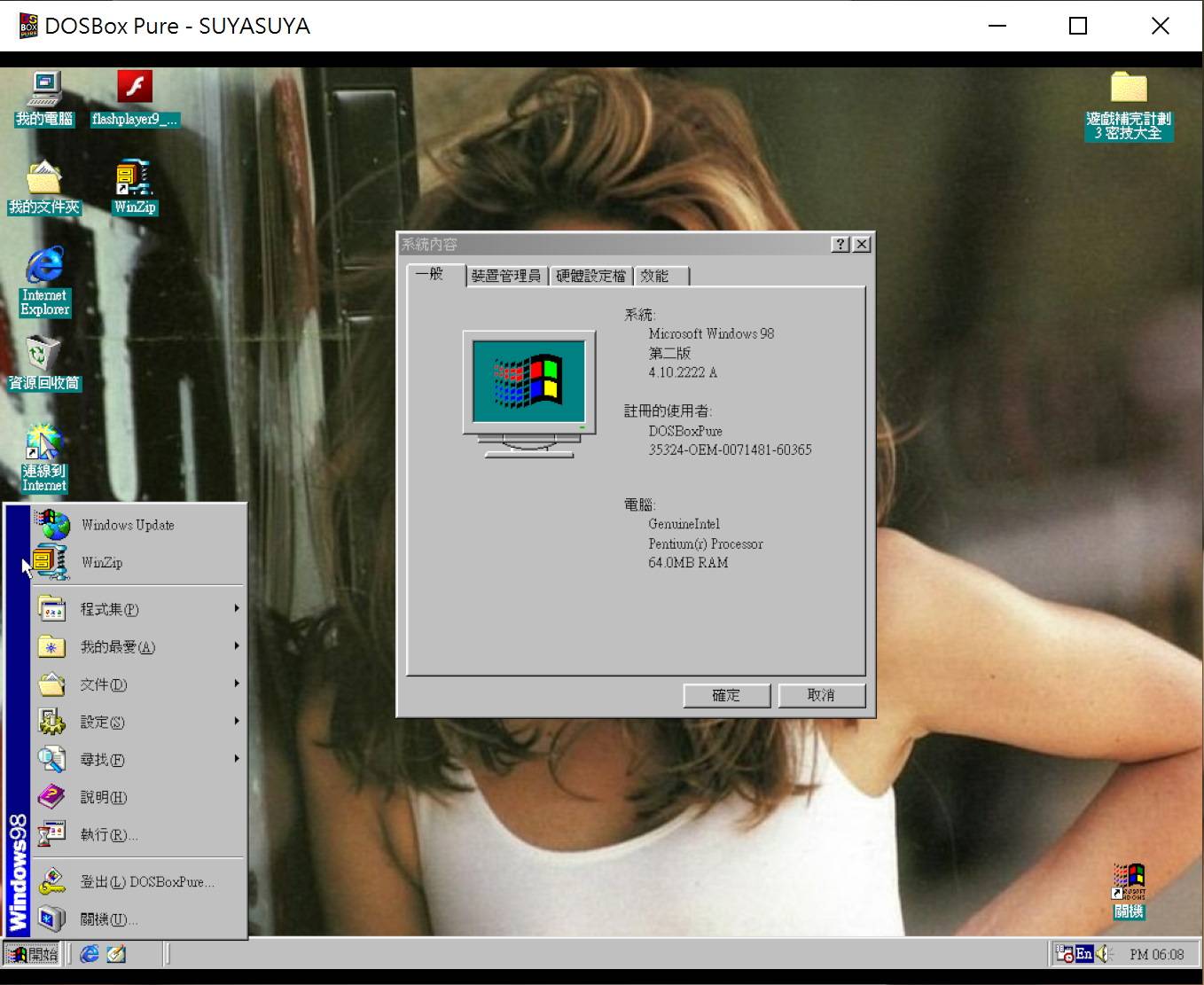
Task: Click the speaker icon in system tray
Action: tap(1102, 954)
